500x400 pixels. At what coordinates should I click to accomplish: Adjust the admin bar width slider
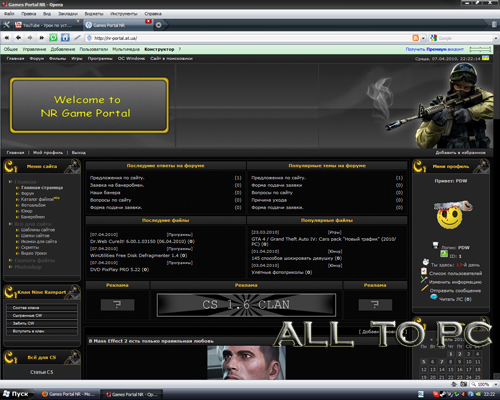(x=480, y=49)
